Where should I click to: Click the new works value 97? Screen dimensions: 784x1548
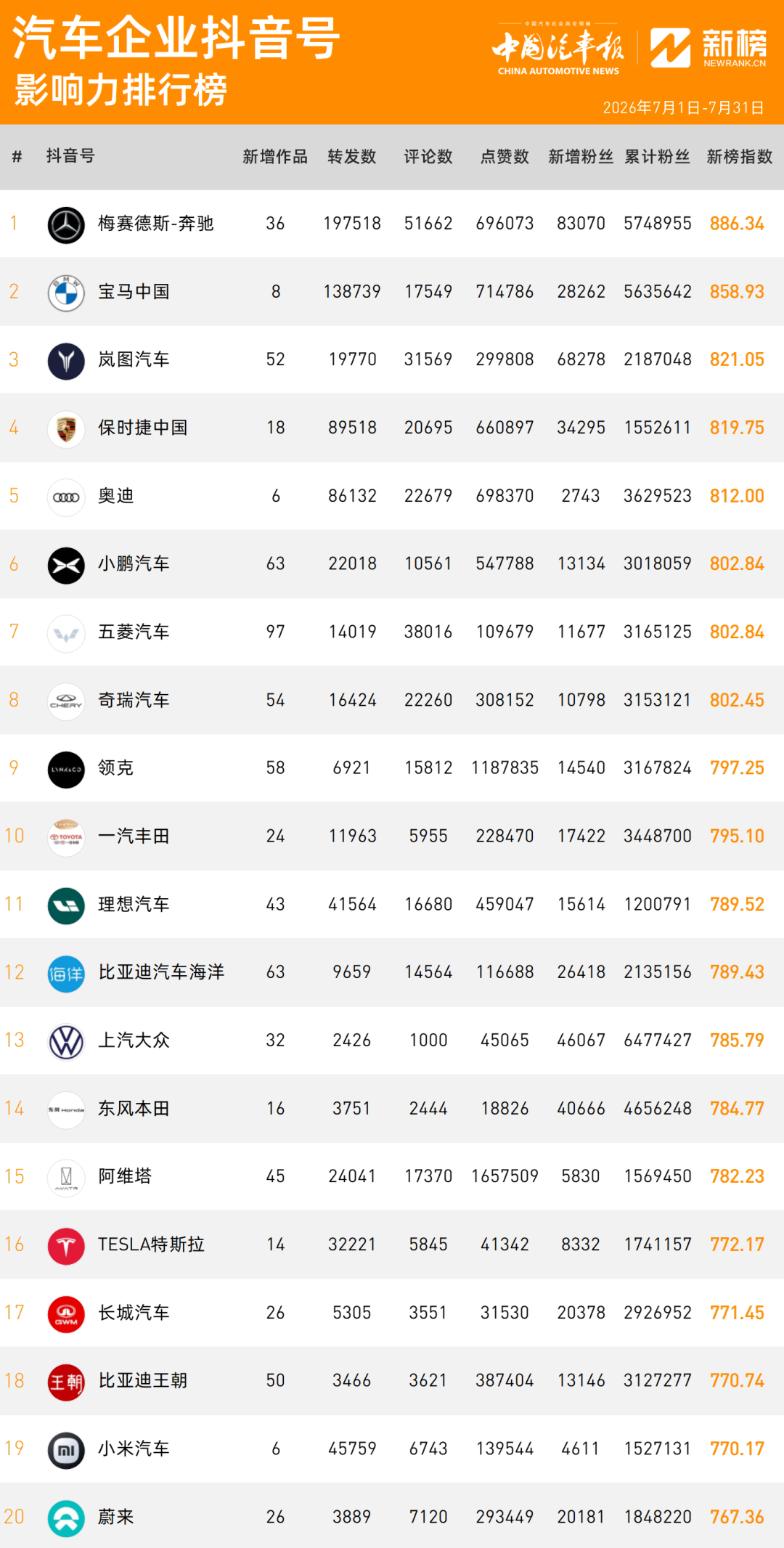[x=275, y=632]
